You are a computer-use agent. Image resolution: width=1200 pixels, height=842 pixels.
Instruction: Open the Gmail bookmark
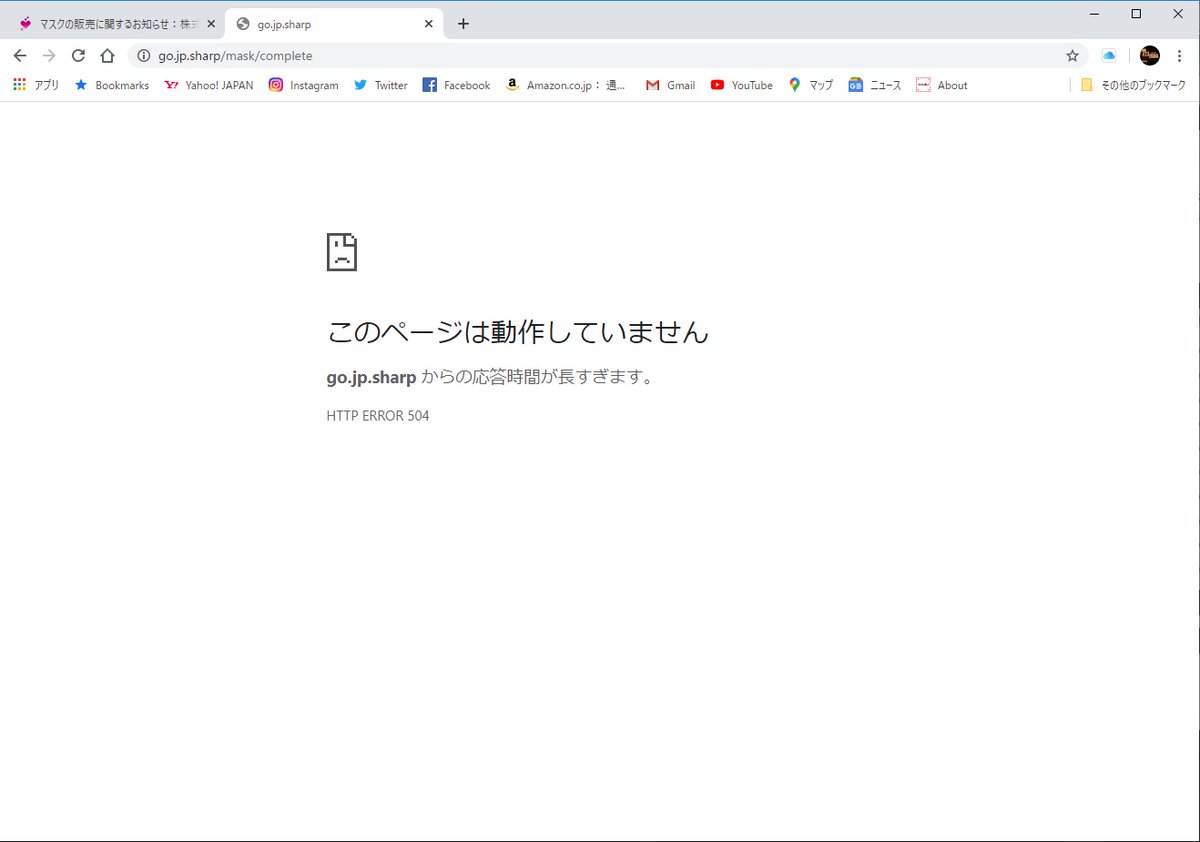point(670,85)
